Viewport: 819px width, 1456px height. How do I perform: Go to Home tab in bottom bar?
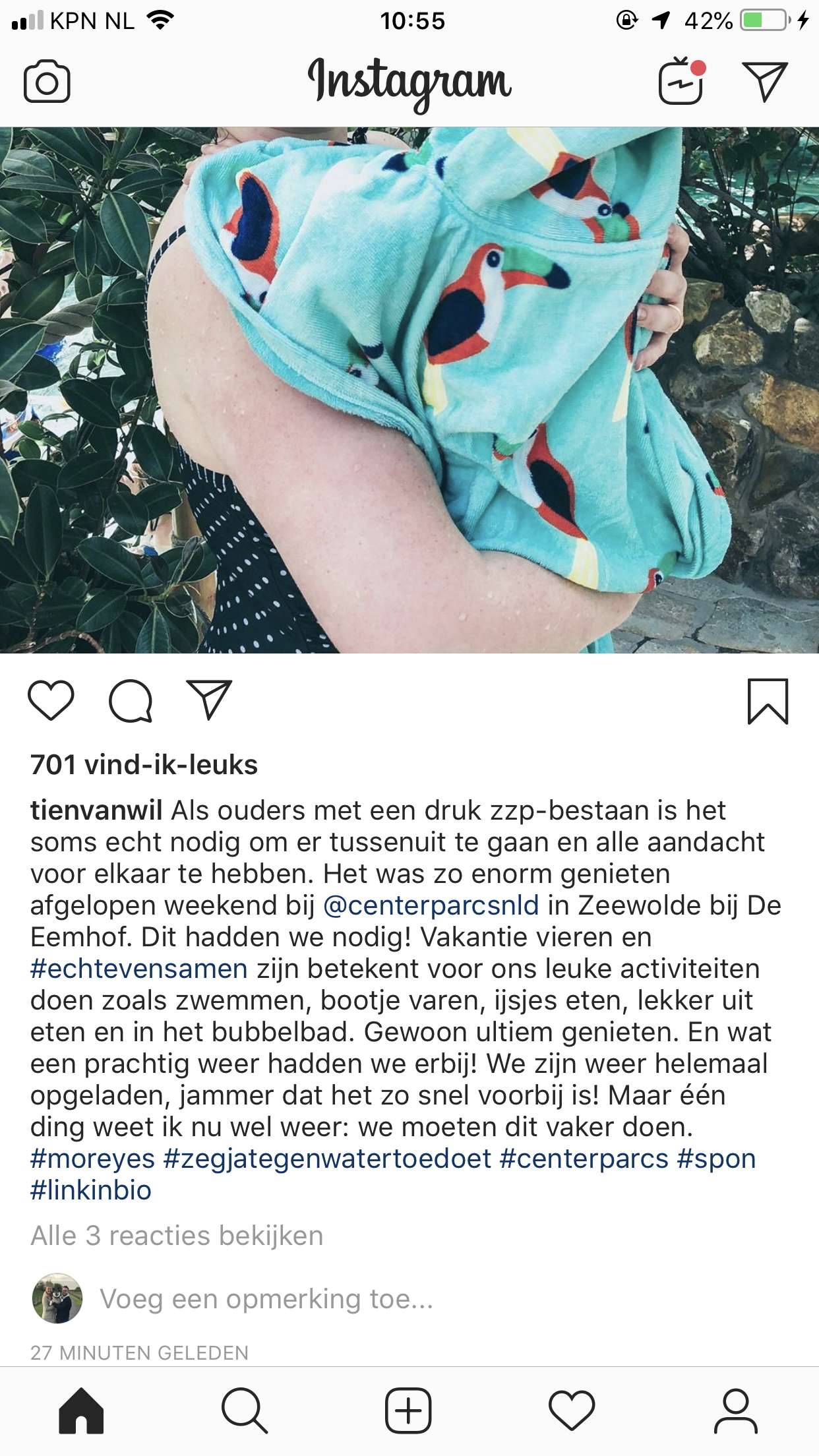pos(81,1411)
